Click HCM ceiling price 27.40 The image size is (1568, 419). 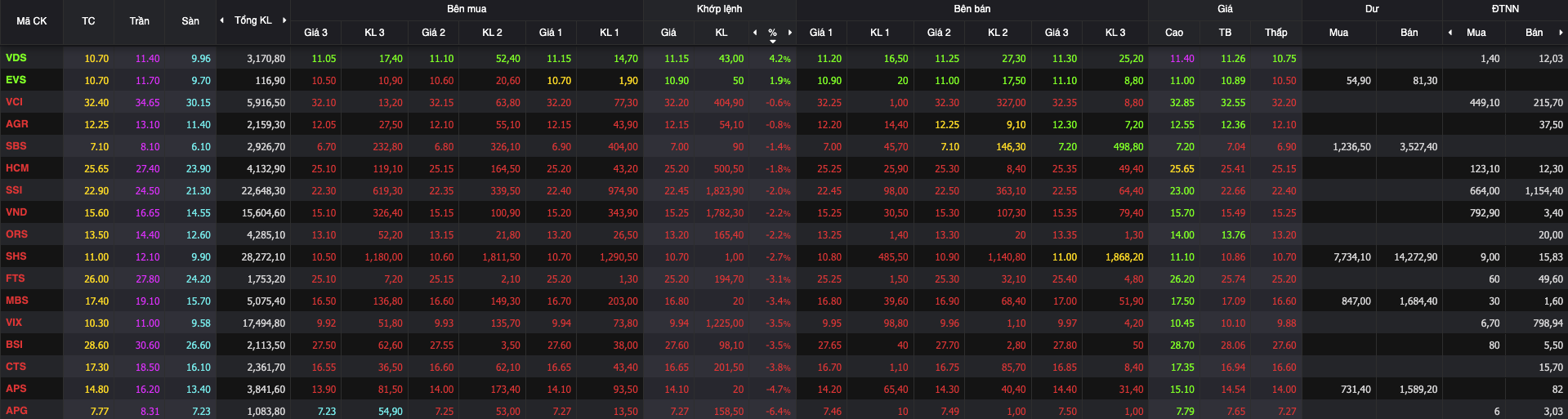pyautogui.click(x=148, y=169)
